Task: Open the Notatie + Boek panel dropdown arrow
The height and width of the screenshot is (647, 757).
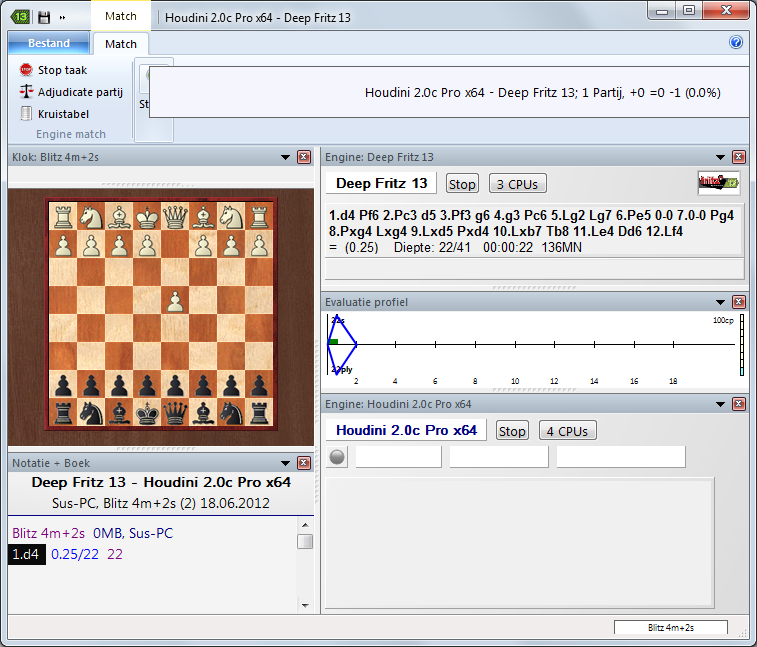Action: point(285,463)
